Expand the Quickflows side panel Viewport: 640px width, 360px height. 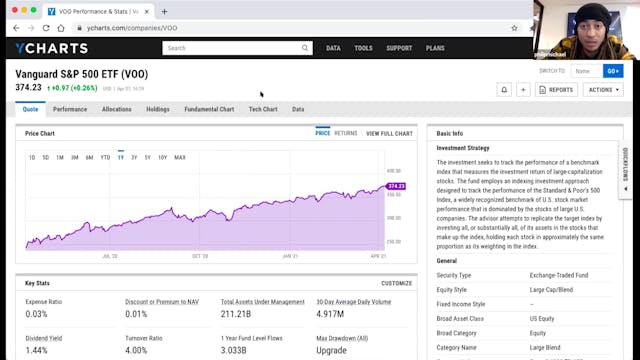coord(625,170)
